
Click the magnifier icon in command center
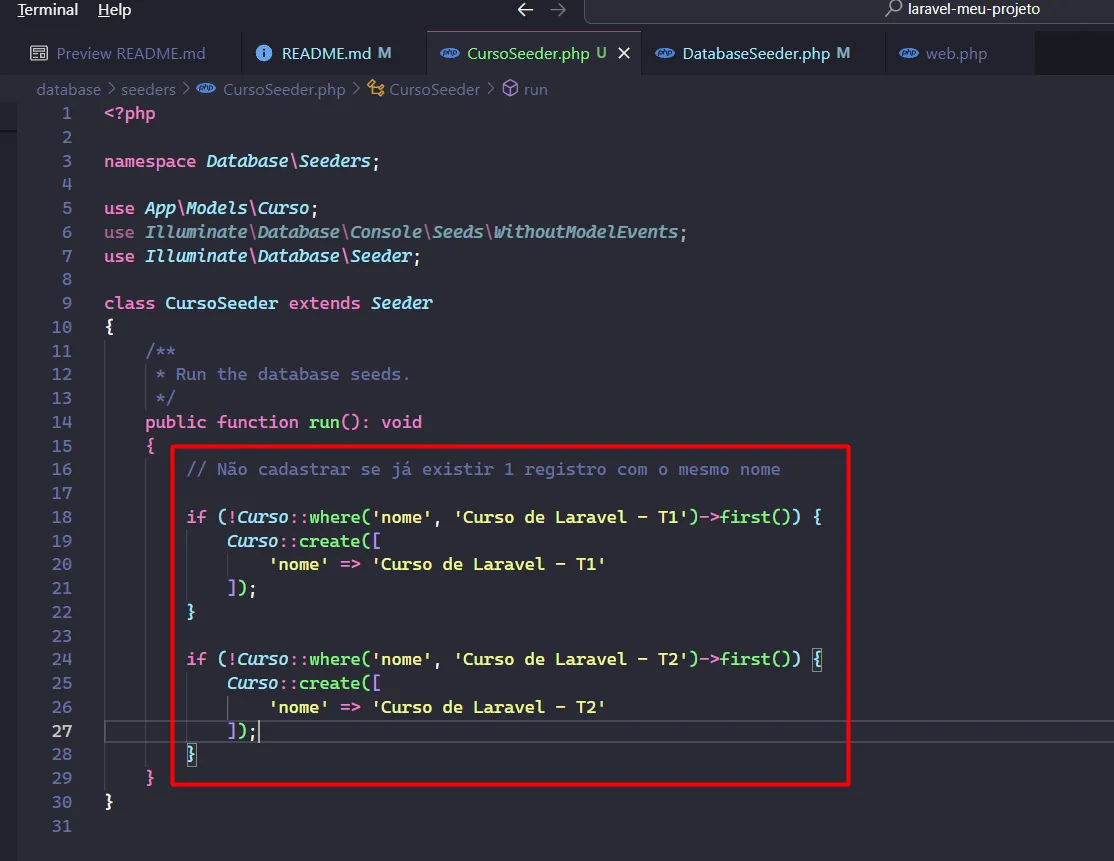pyautogui.click(x=893, y=9)
